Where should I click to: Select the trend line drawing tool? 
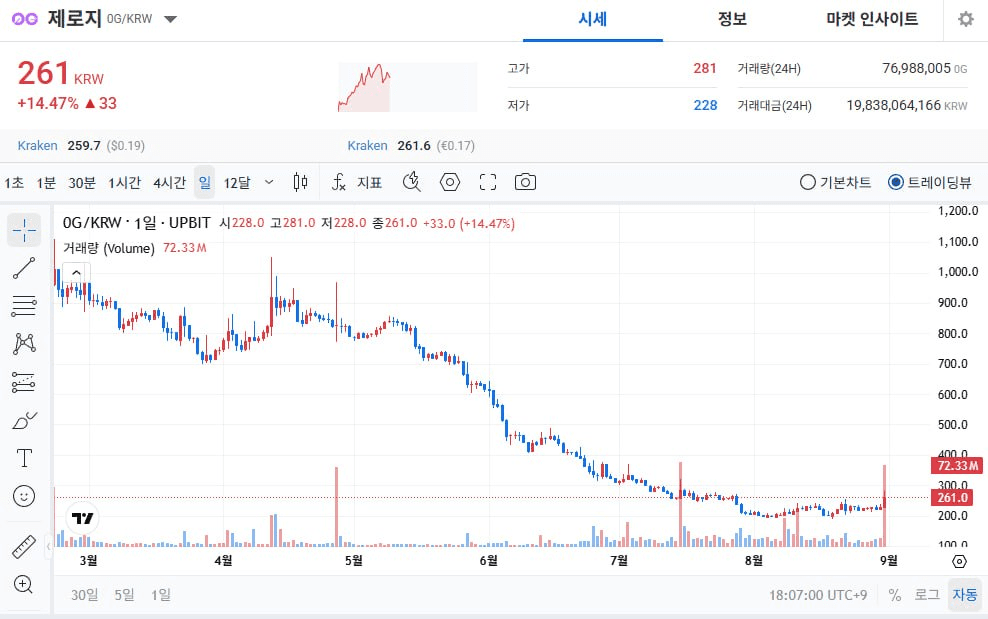(x=24, y=268)
